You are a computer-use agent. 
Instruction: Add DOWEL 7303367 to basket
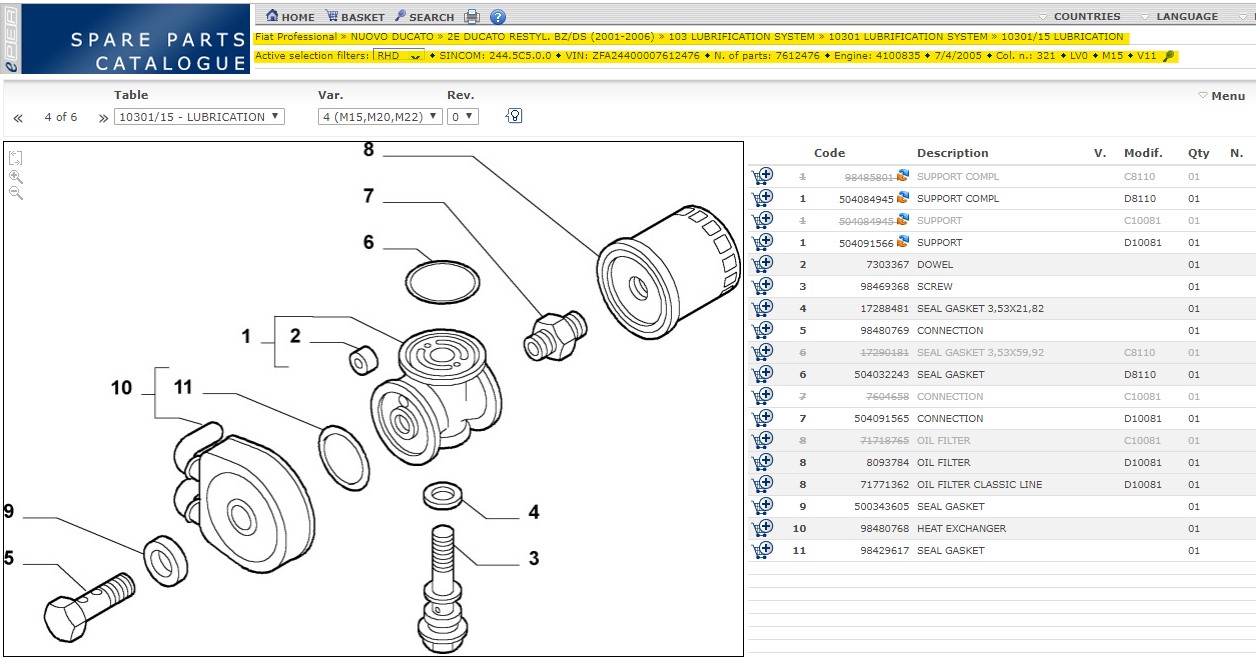763,264
